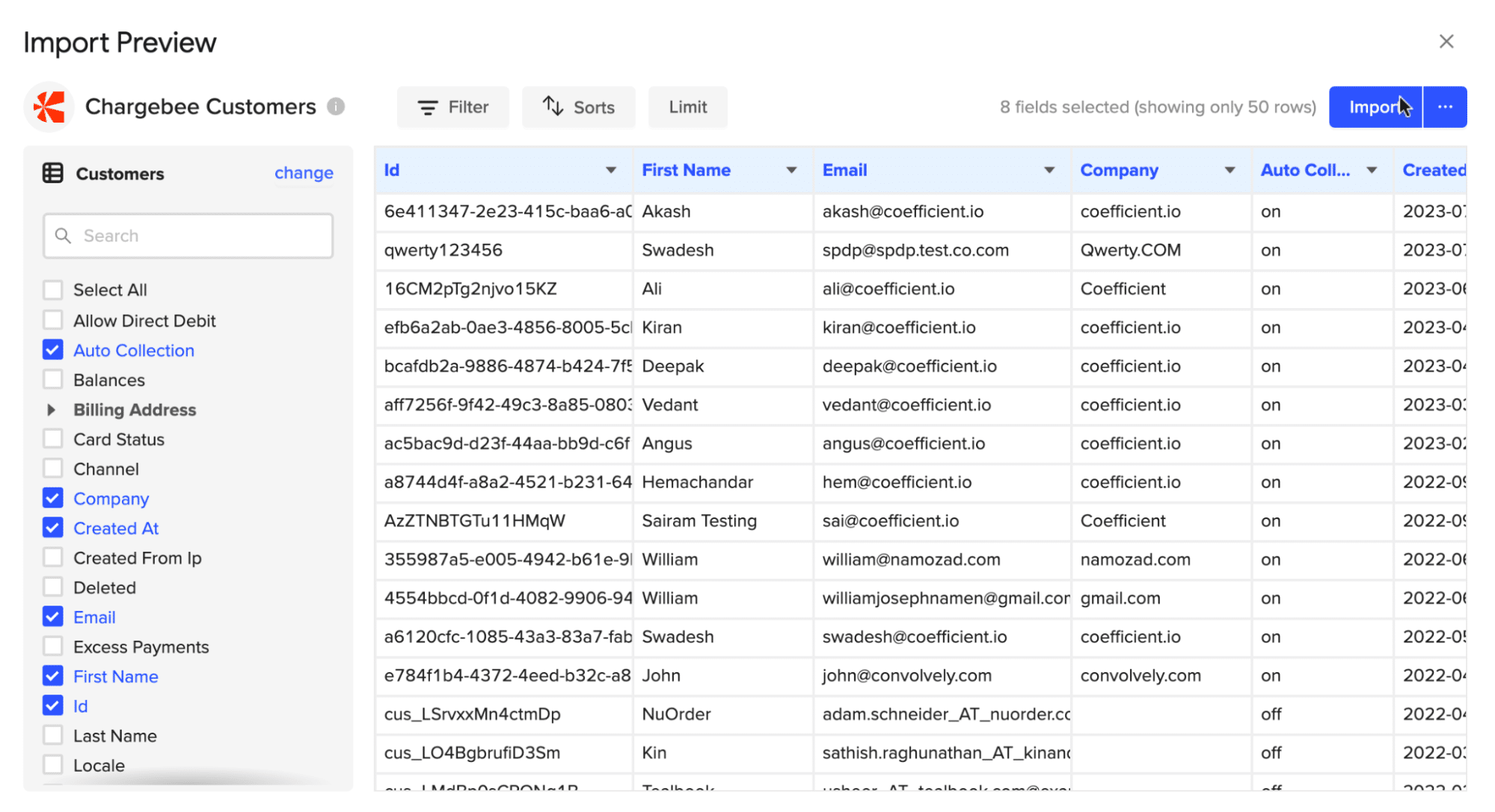
Task: Open the Email column dropdown arrow
Action: (x=1049, y=170)
